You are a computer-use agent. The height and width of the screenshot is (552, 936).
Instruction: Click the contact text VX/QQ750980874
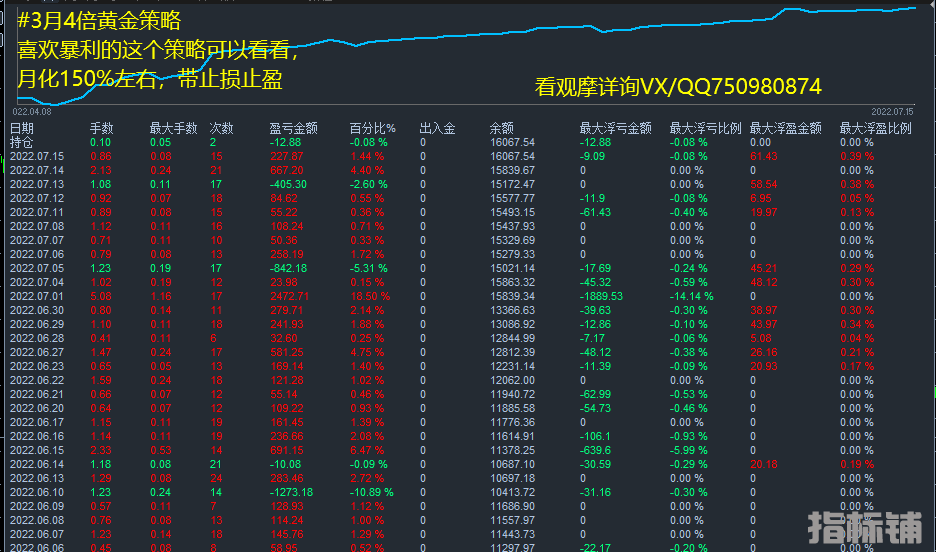click(x=731, y=87)
